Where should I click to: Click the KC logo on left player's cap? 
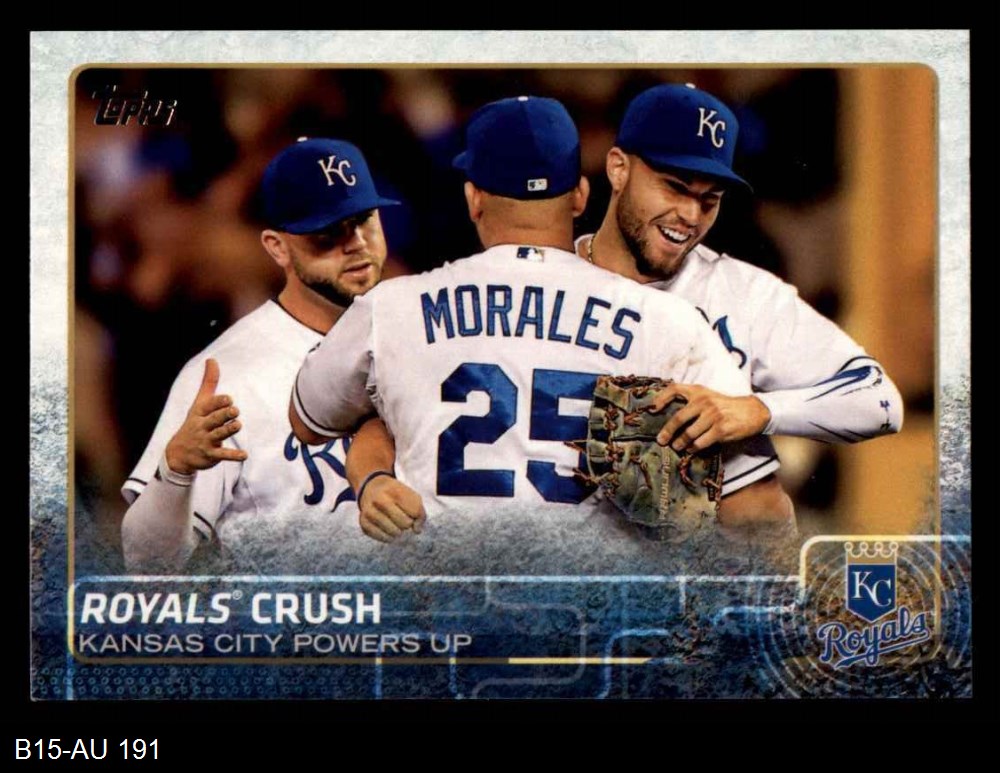pos(336,170)
